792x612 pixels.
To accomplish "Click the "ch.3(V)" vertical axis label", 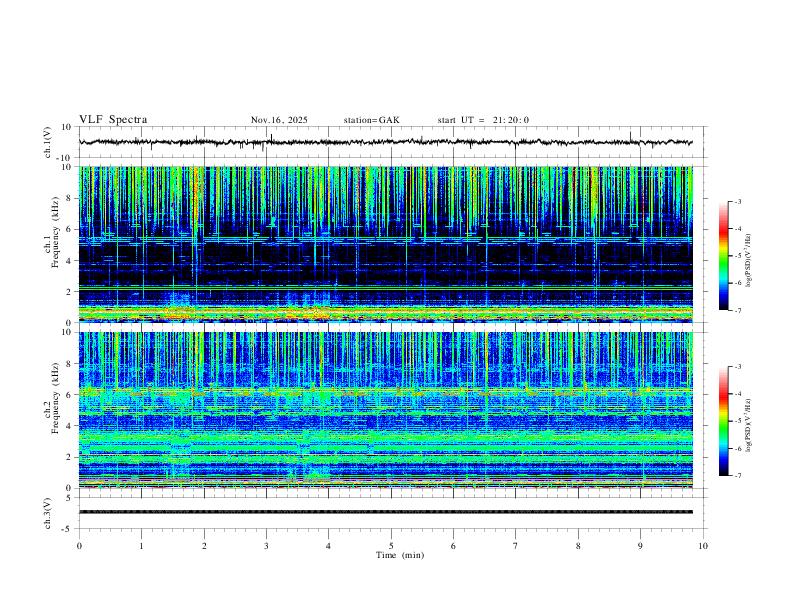I will 47,513.
